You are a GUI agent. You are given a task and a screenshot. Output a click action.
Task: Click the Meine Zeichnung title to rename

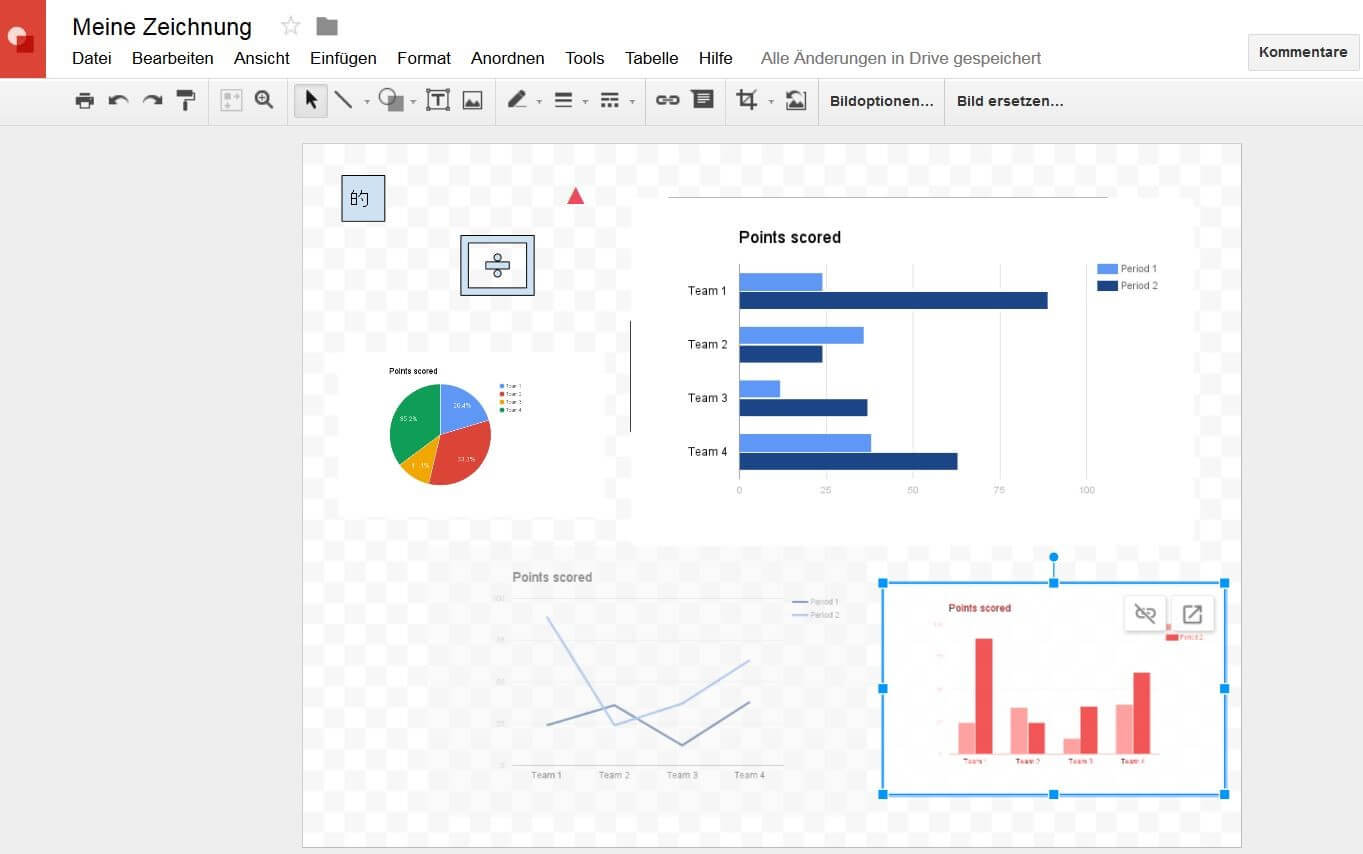click(x=162, y=27)
